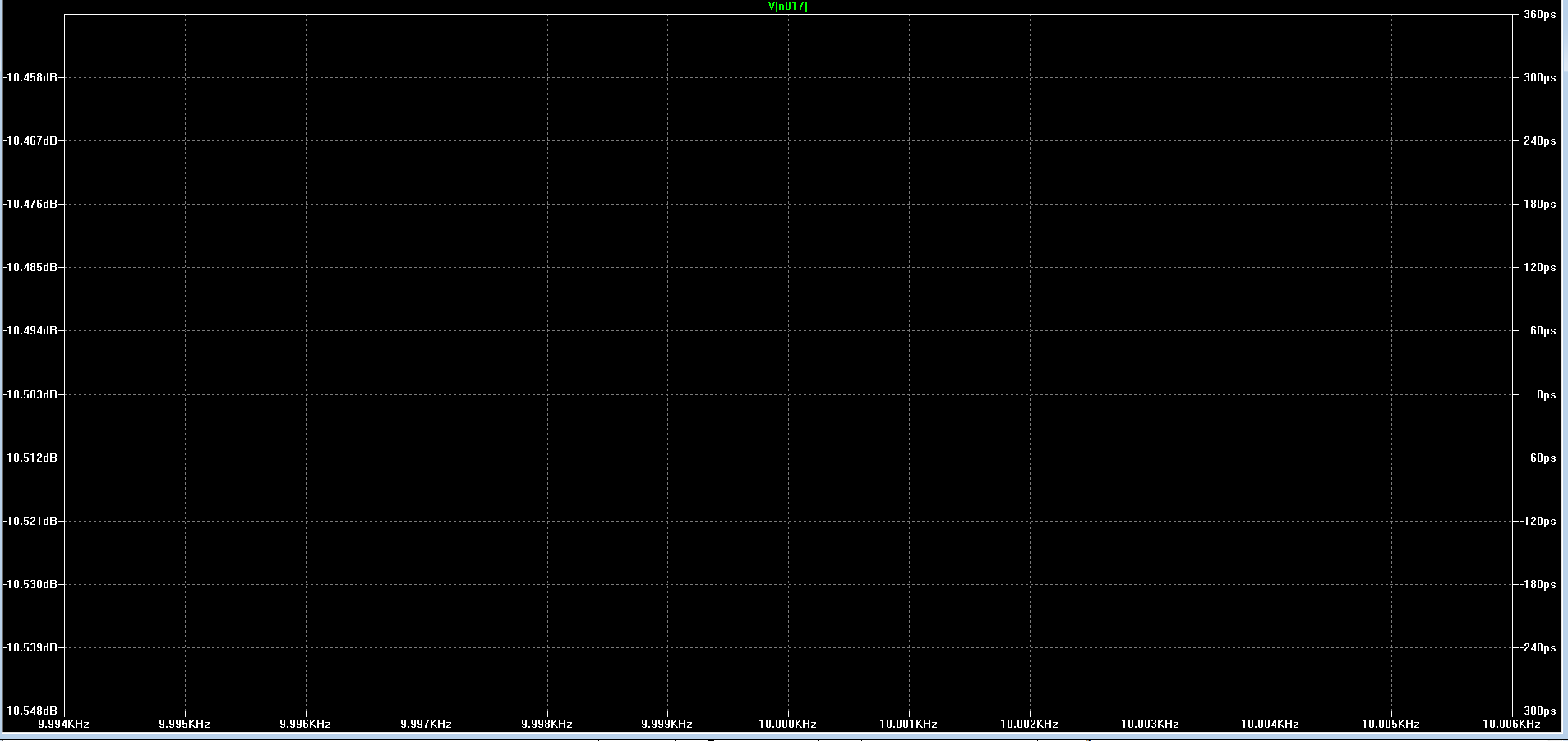The width and height of the screenshot is (1568, 741).
Task: Select the -300ps right axis label
Action: (1538, 711)
